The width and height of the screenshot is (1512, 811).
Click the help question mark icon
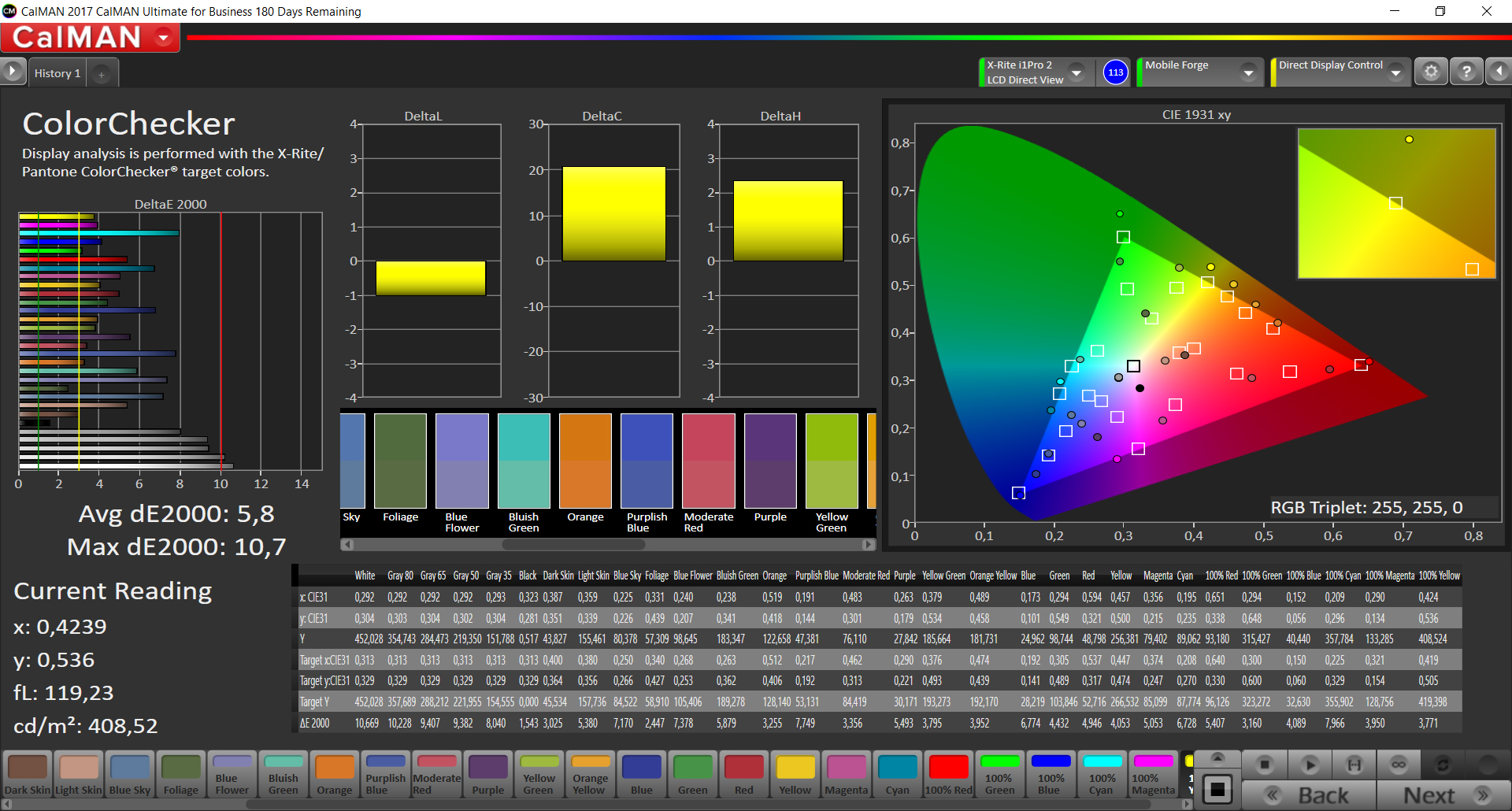[x=1466, y=72]
